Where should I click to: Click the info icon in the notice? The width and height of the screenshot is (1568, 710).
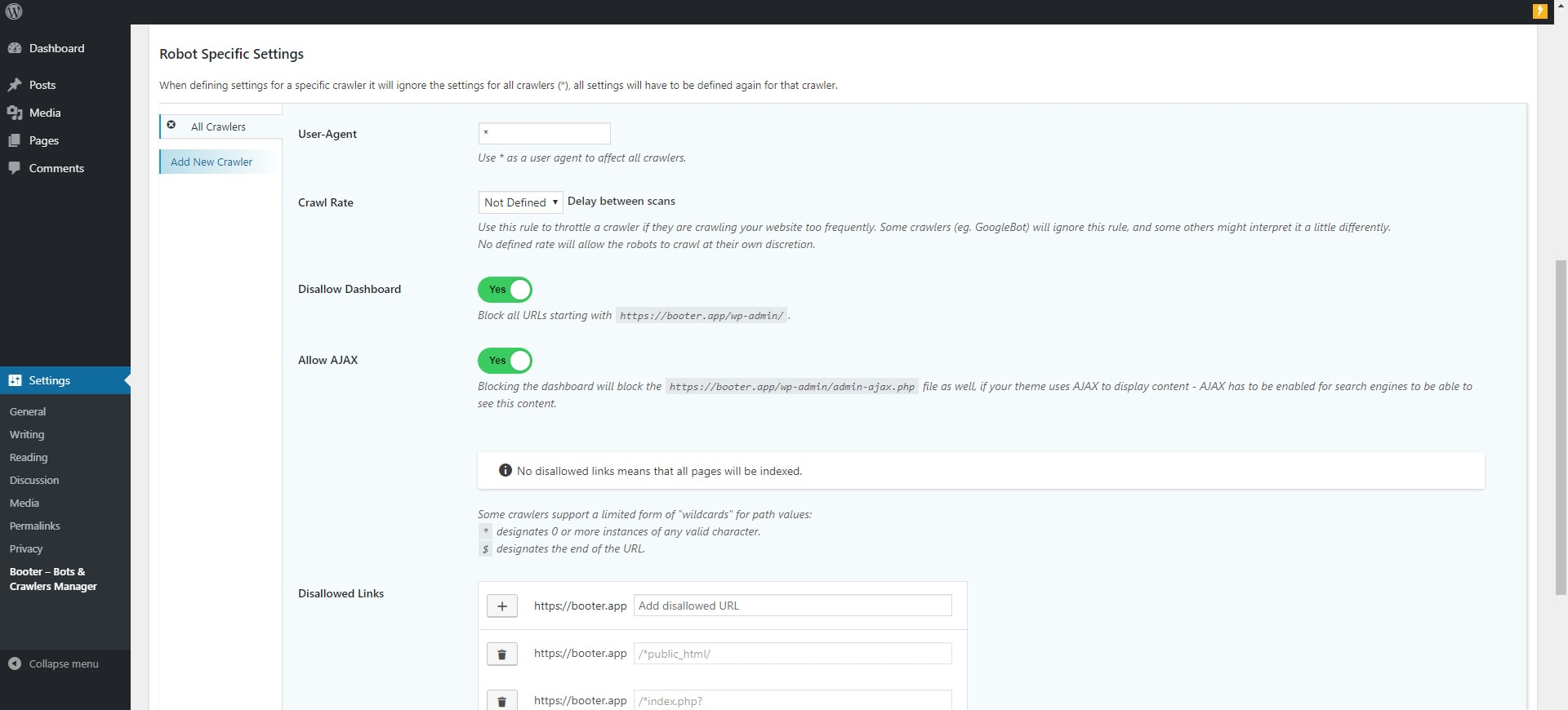(506, 470)
